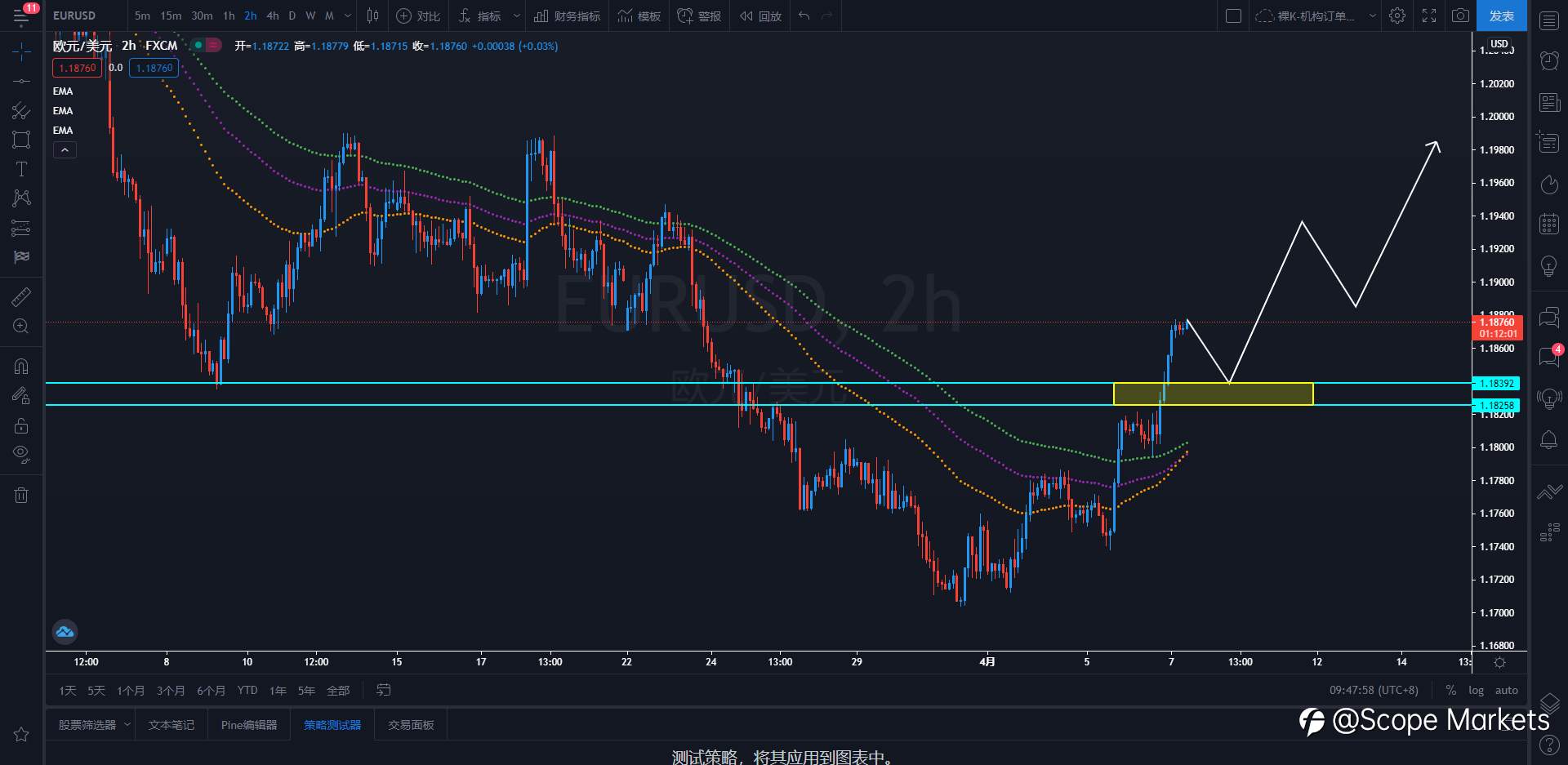Hide all drawings with eye icon
Viewport: 1568px width, 765px height.
click(21, 455)
